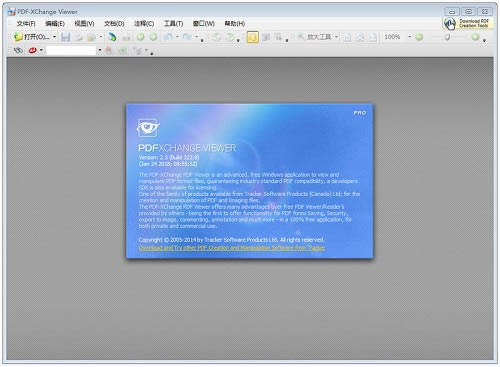Open the search box history dropdown
The image size is (500, 367).
pos(100,51)
